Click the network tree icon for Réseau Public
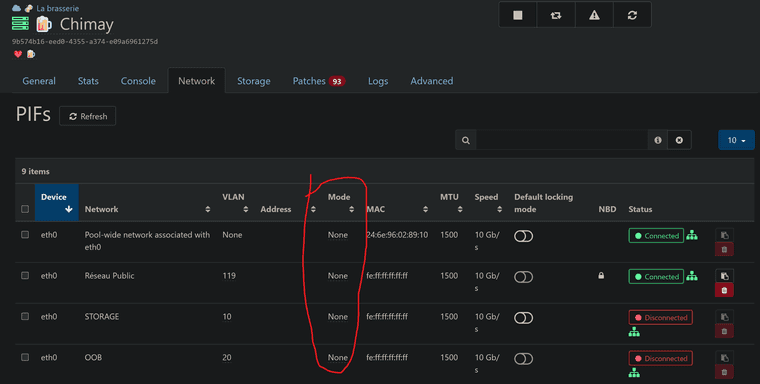Image resolution: width=760 pixels, height=384 pixels. 692,276
